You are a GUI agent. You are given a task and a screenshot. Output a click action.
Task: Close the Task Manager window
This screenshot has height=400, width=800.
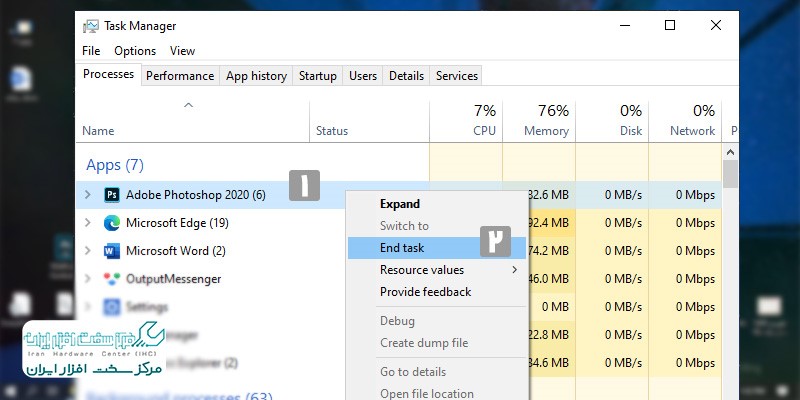pos(716,25)
